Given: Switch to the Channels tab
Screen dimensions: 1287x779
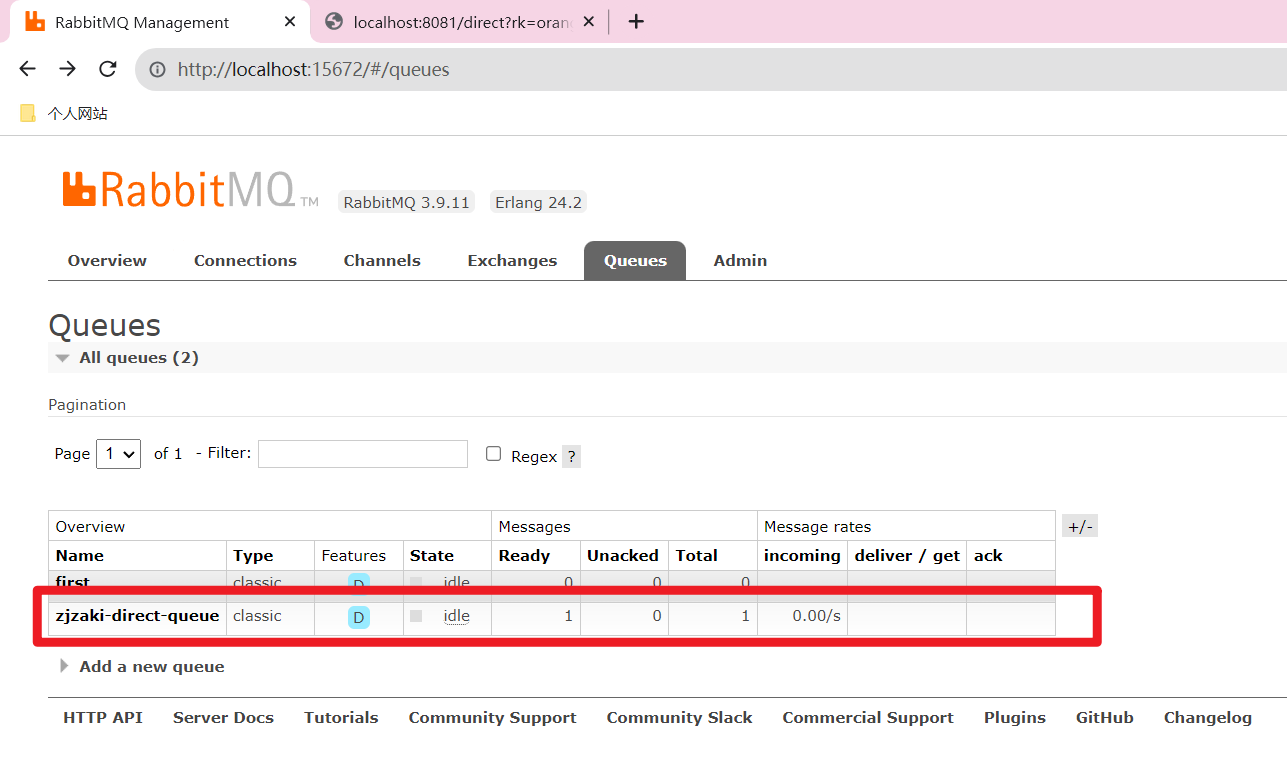Looking at the screenshot, I should [x=382, y=261].
